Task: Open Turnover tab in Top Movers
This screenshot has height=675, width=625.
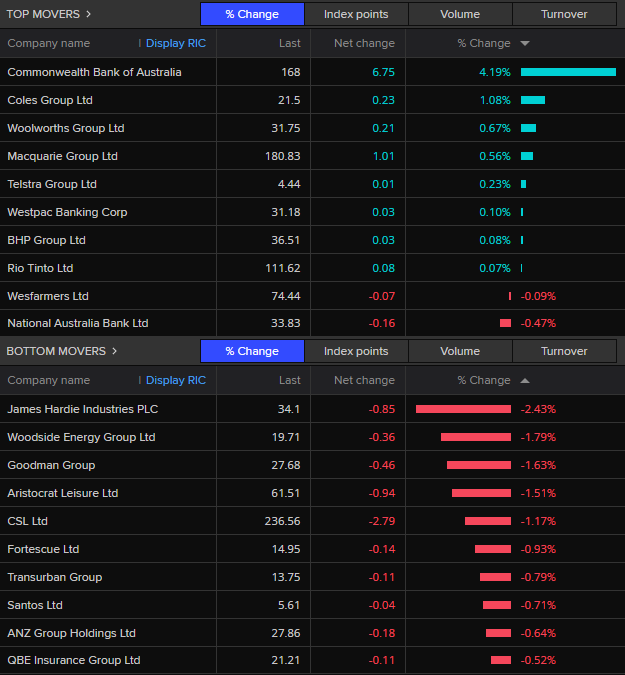Action: pos(564,14)
